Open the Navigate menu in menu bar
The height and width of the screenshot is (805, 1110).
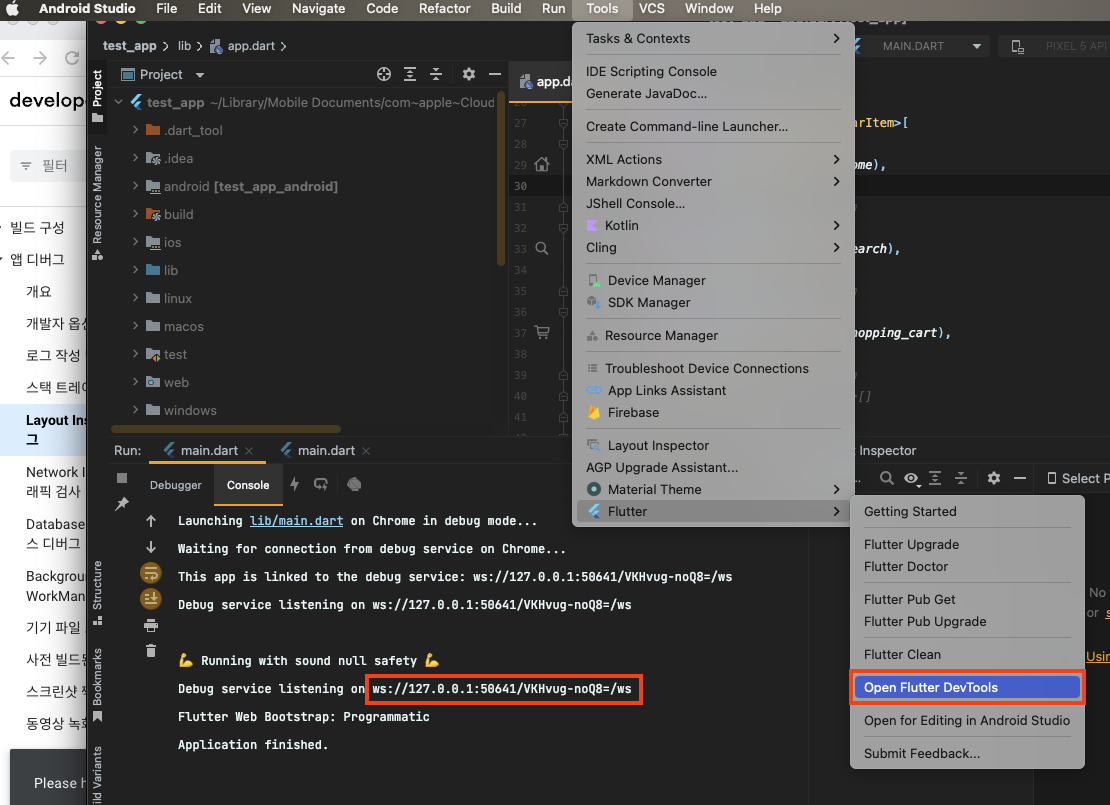tap(319, 8)
